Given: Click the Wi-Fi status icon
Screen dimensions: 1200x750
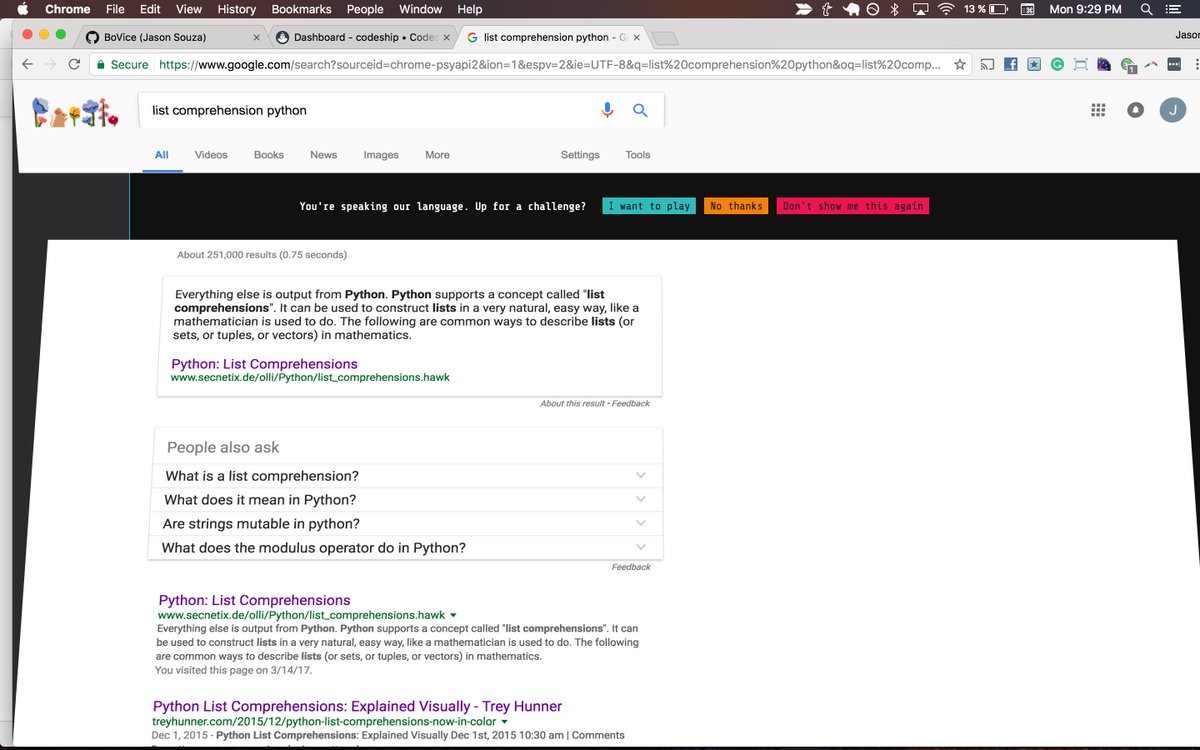Looking at the screenshot, I should click(945, 9).
